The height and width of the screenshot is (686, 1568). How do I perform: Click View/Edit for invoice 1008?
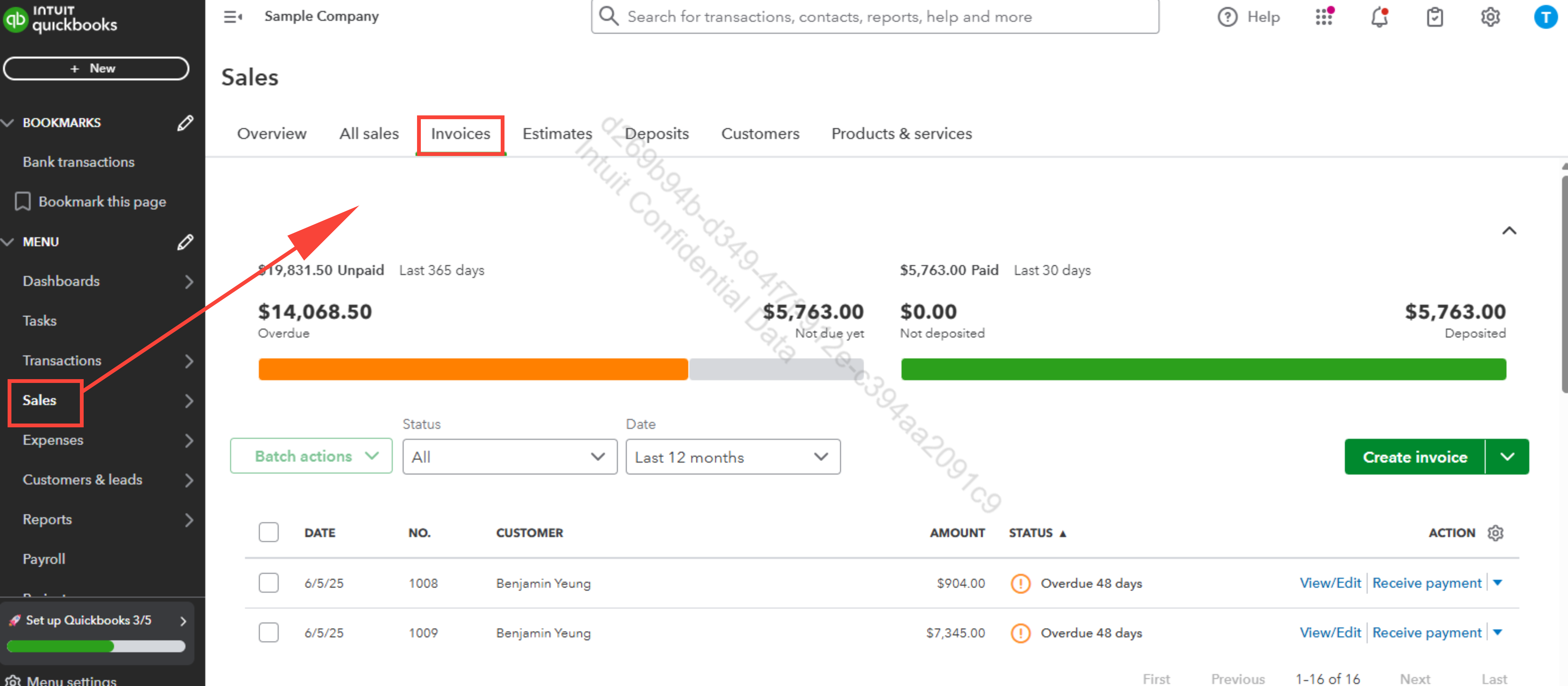1330,583
